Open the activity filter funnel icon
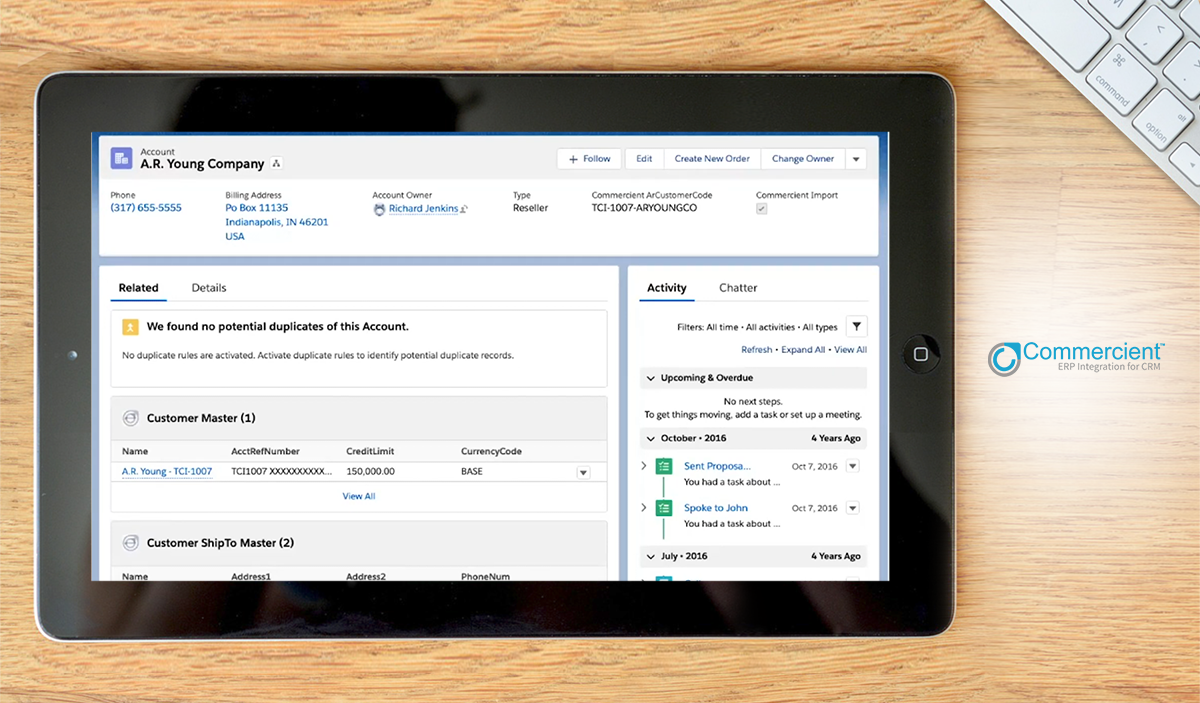 857,327
